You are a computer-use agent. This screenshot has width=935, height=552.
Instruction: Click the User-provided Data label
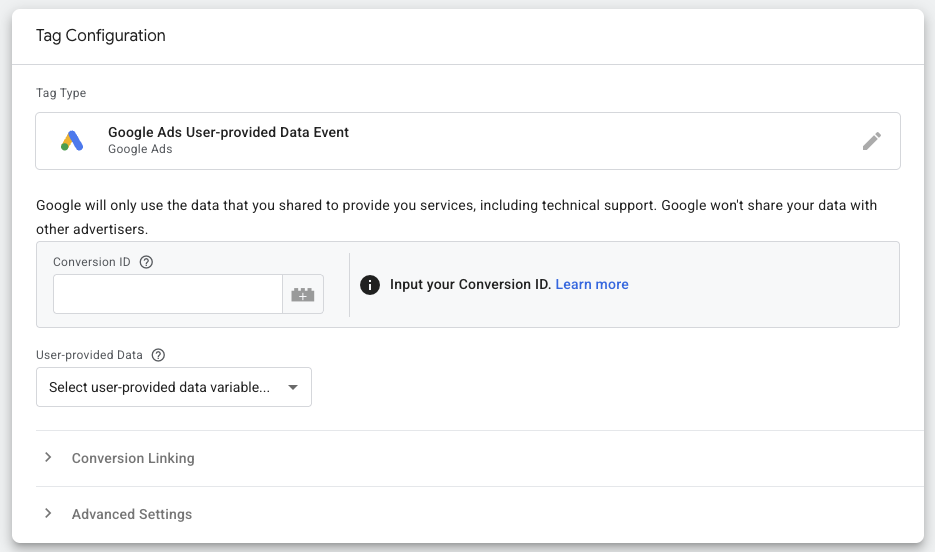click(x=89, y=355)
